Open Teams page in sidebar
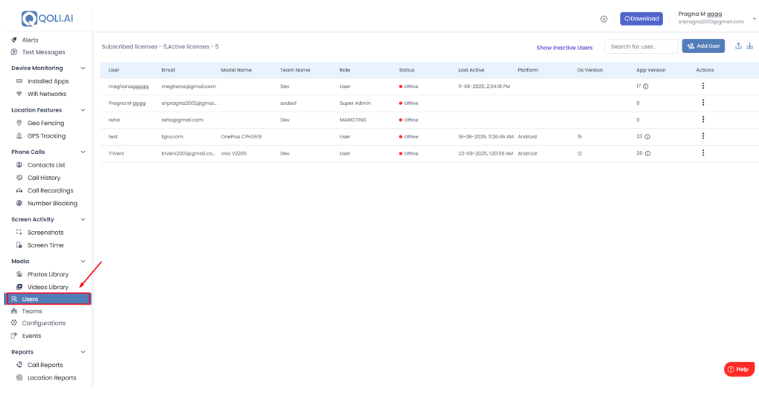The width and height of the screenshot is (759, 394). [x=32, y=311]
